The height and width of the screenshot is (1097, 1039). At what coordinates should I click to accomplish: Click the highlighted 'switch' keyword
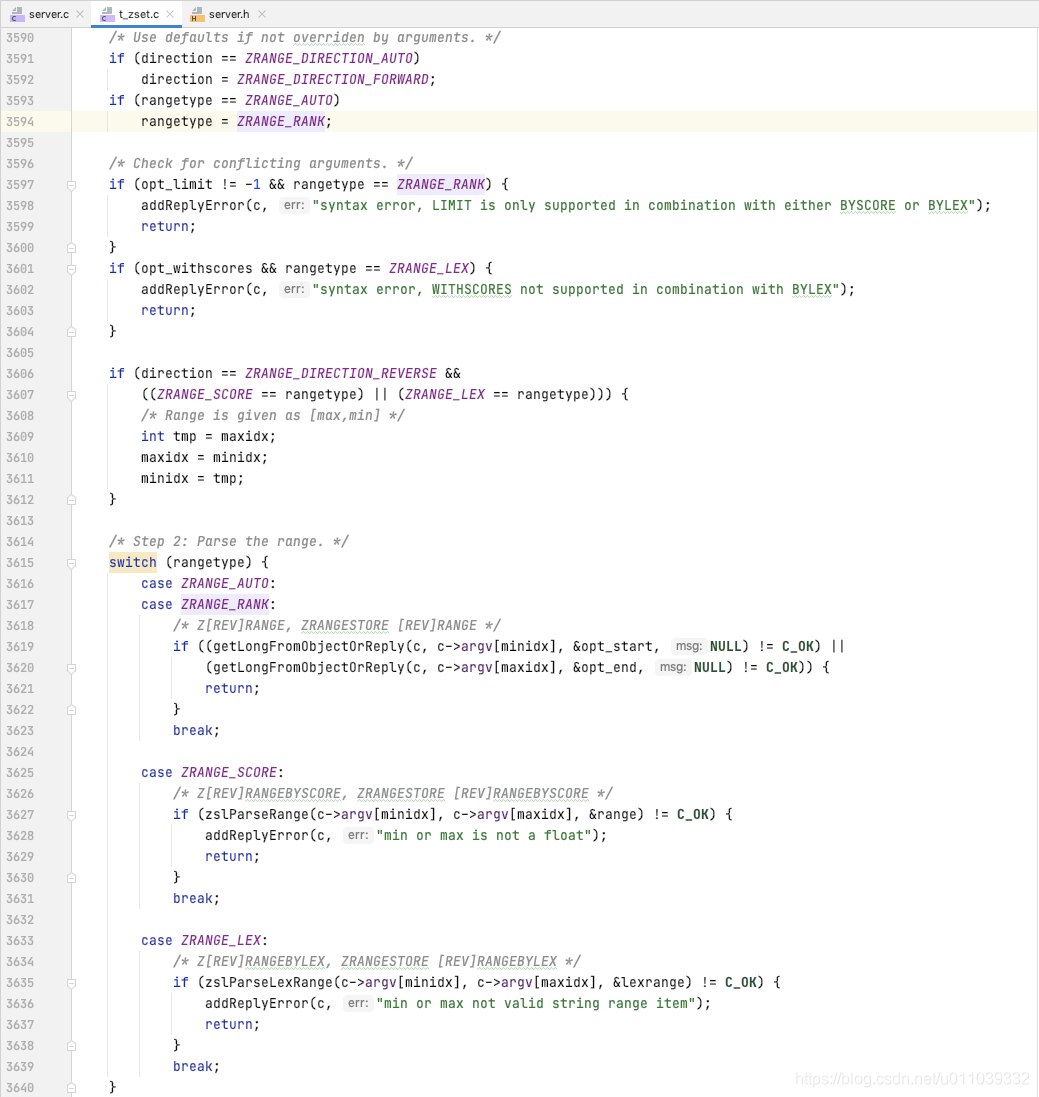[133, 562]
